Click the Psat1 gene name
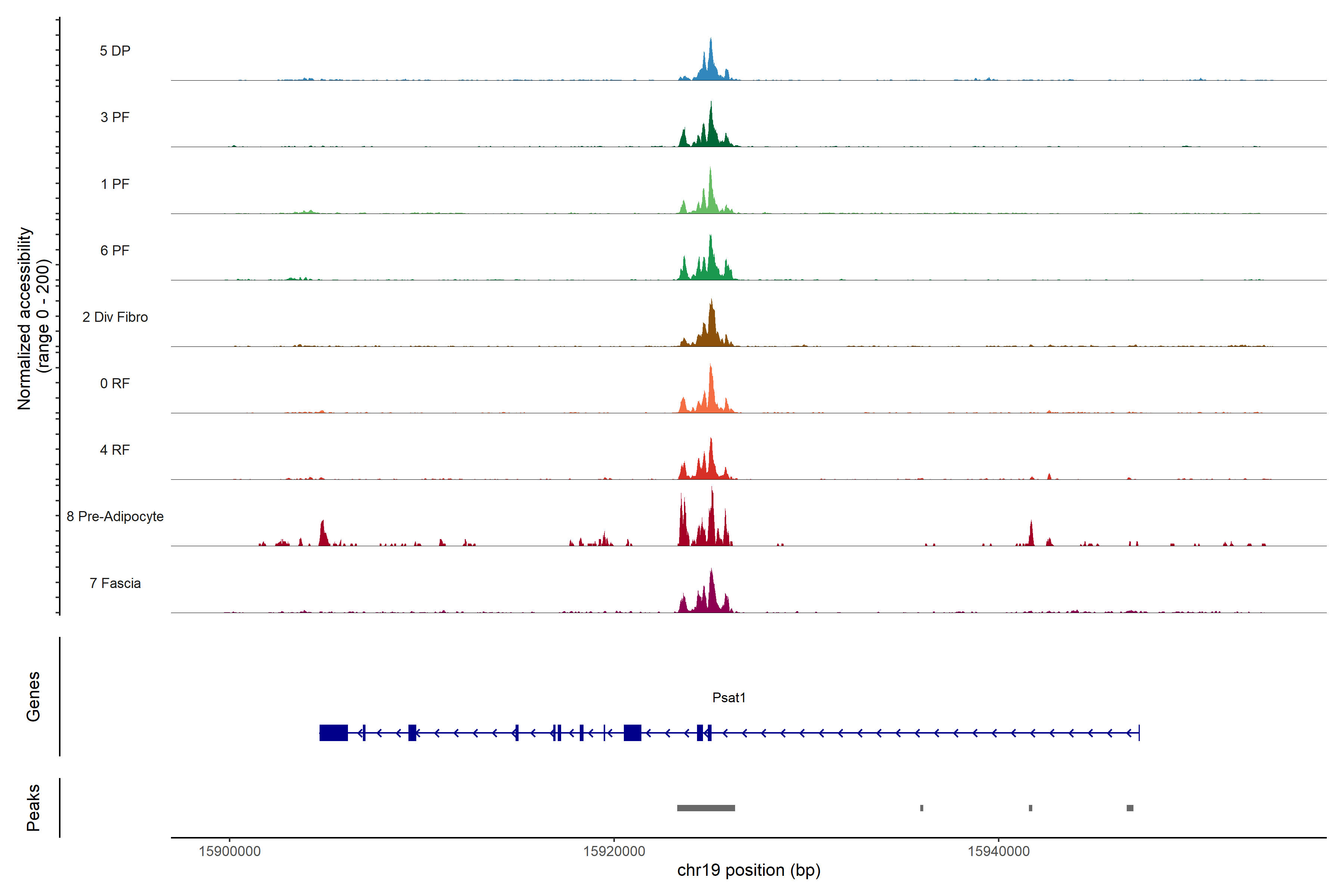1344x896 pixels. tap(729, 697)
